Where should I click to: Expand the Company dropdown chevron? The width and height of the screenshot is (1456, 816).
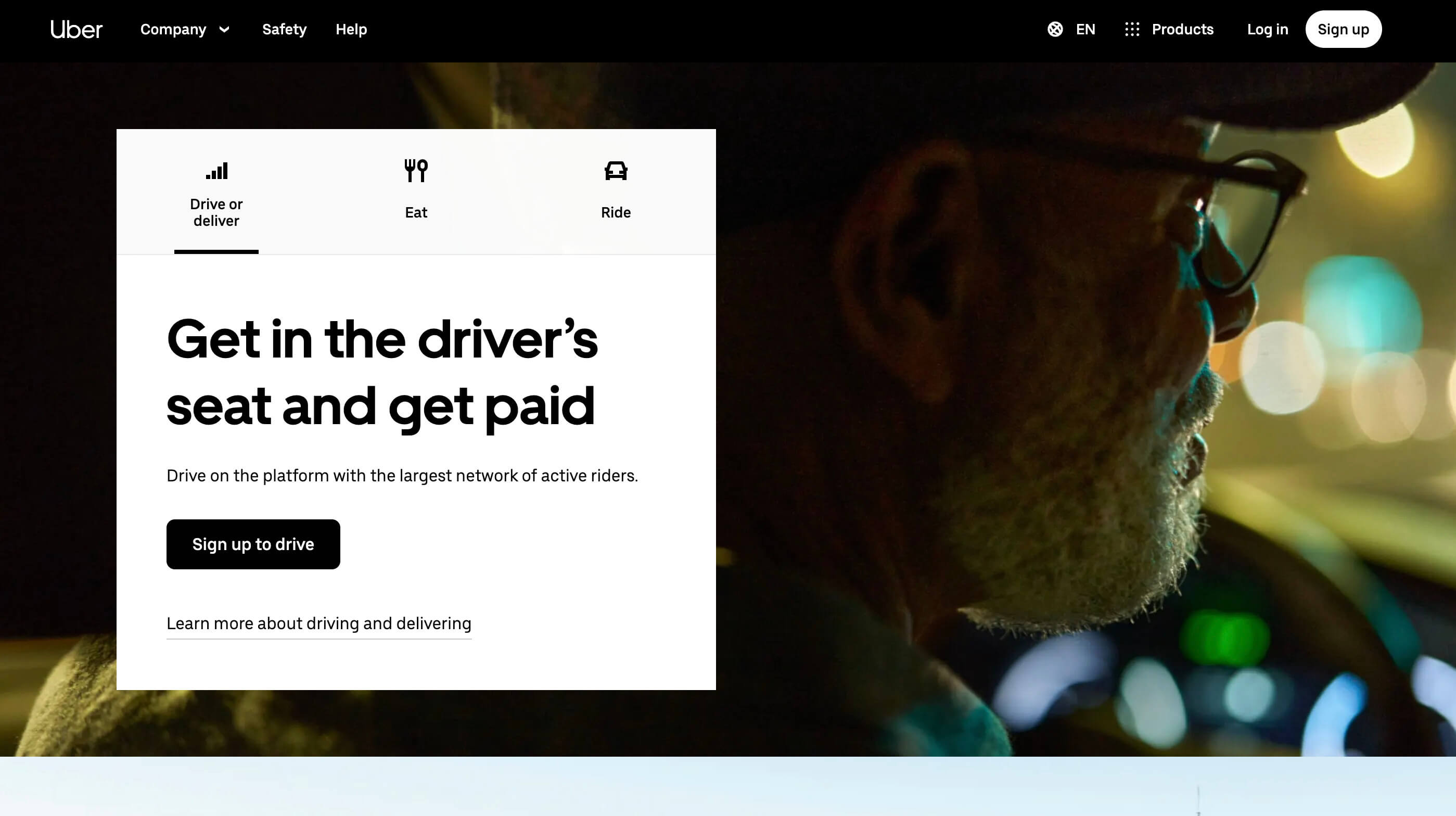(224, 30)
